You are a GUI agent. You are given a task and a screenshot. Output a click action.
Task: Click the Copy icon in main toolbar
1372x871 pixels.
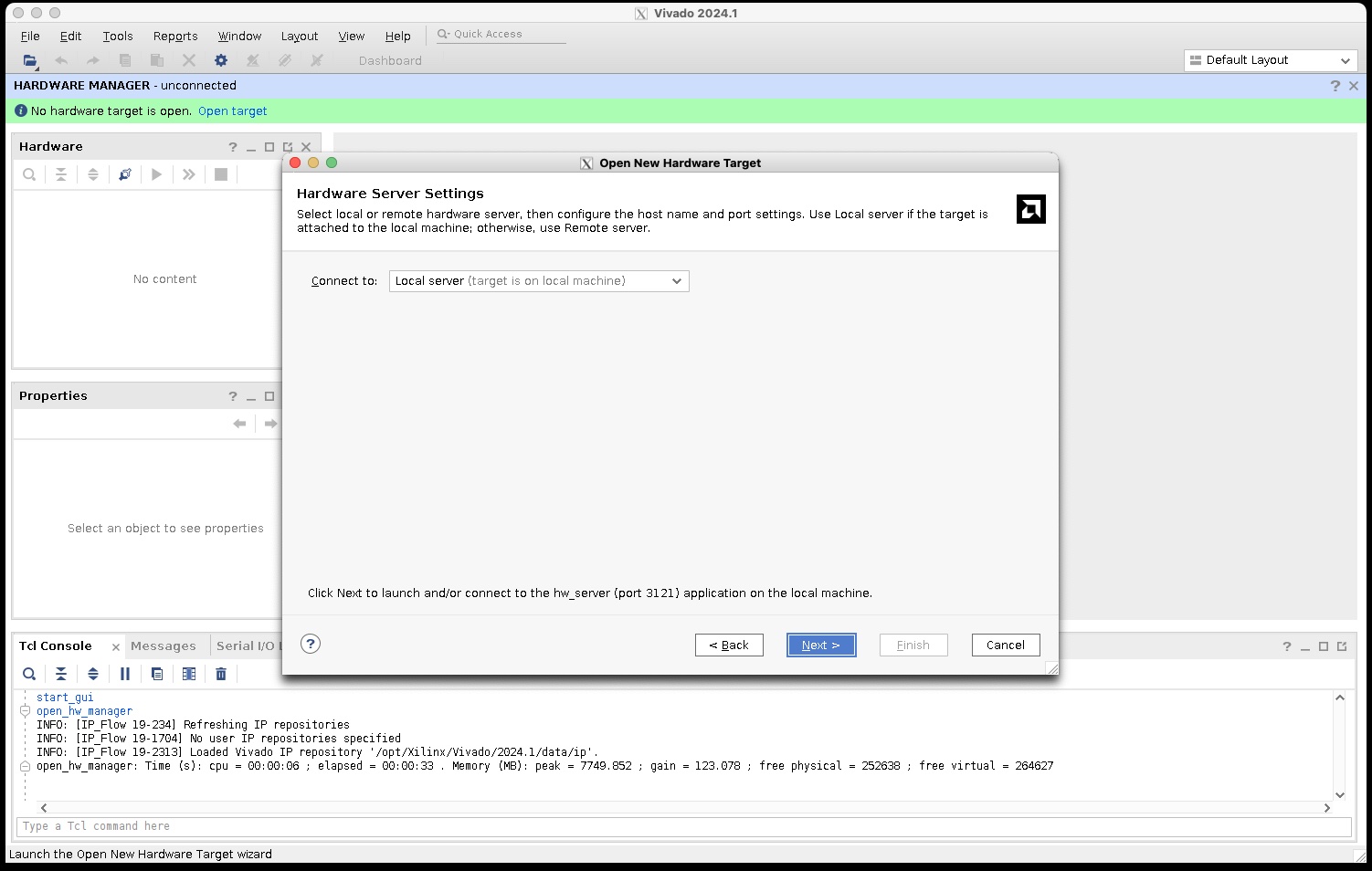(125, 60)
